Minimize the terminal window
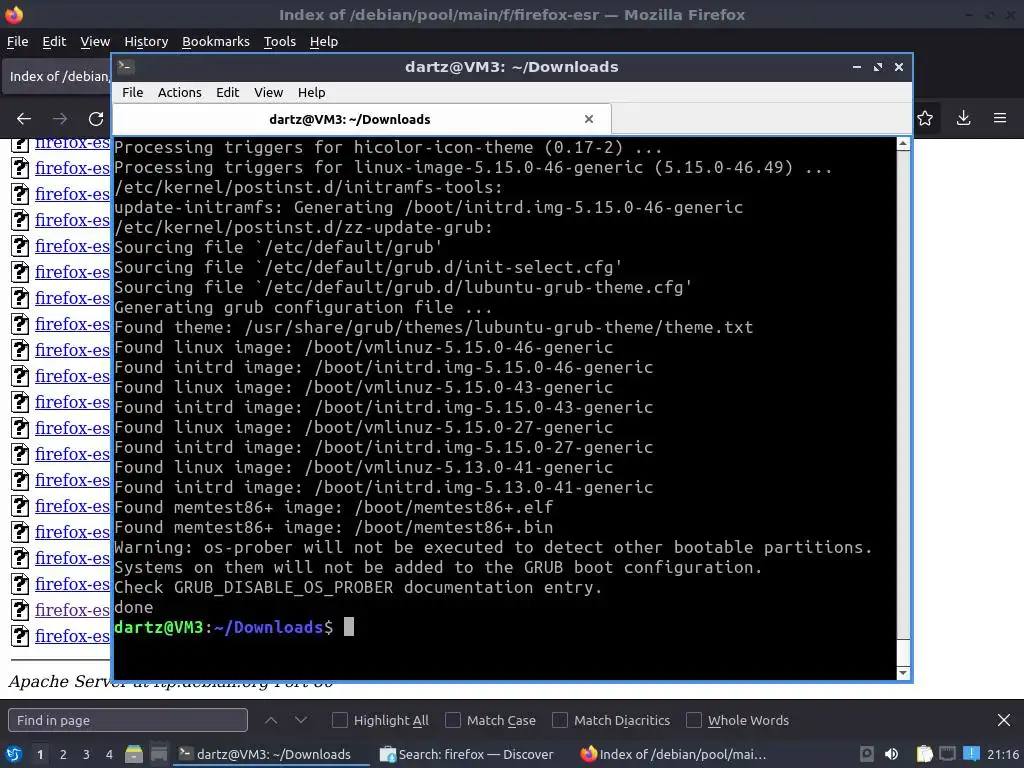 tap(857, 67)
